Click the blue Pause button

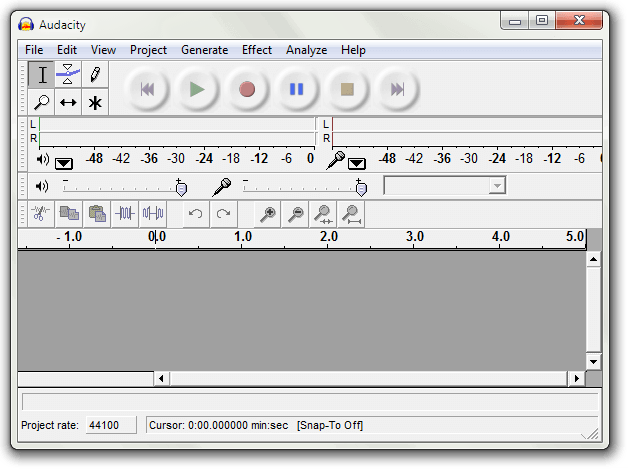click(x=296, y=89)
